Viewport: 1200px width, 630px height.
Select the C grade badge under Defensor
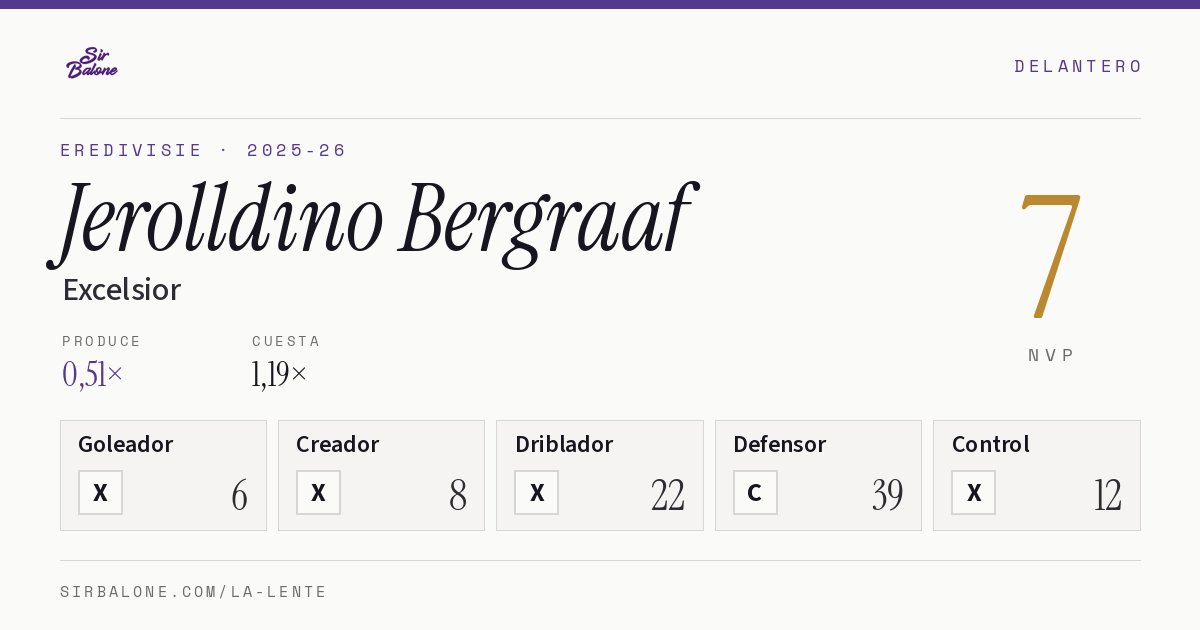click(755, 492)
